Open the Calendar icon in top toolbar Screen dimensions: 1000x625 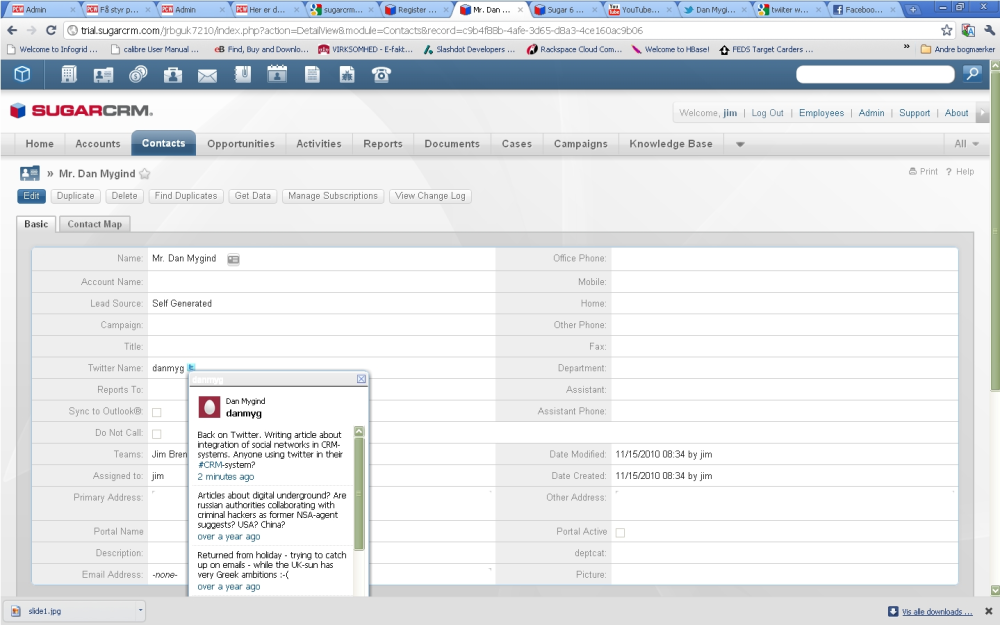click(277, 75)
